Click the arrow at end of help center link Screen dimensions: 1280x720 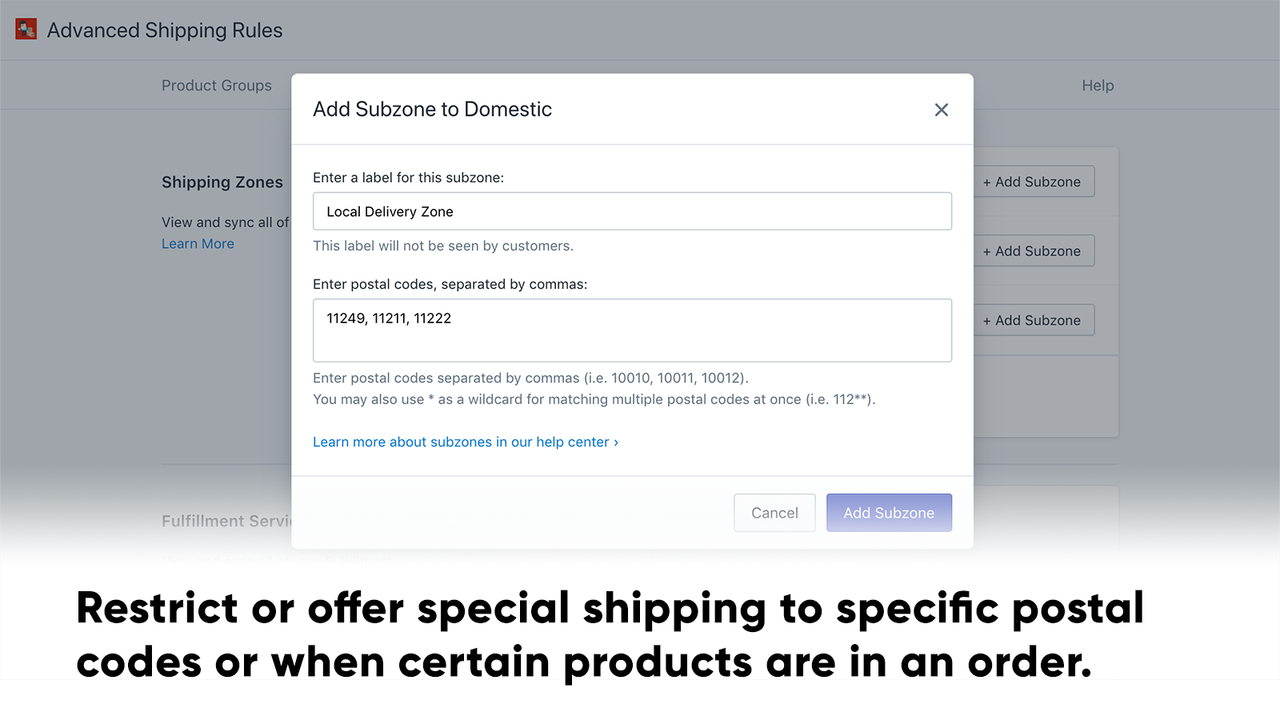(615, 441)
